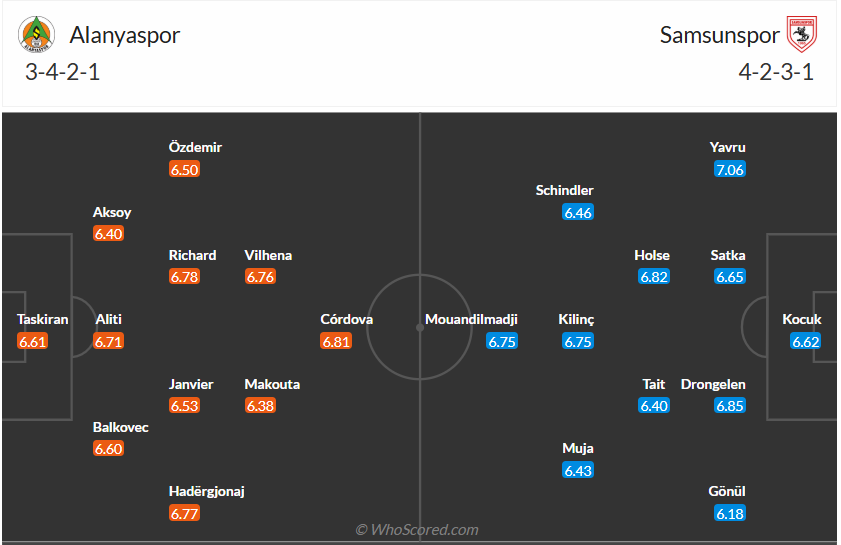
Task: Select player Schindler on the pitch
Action: [x=564, y=190]
